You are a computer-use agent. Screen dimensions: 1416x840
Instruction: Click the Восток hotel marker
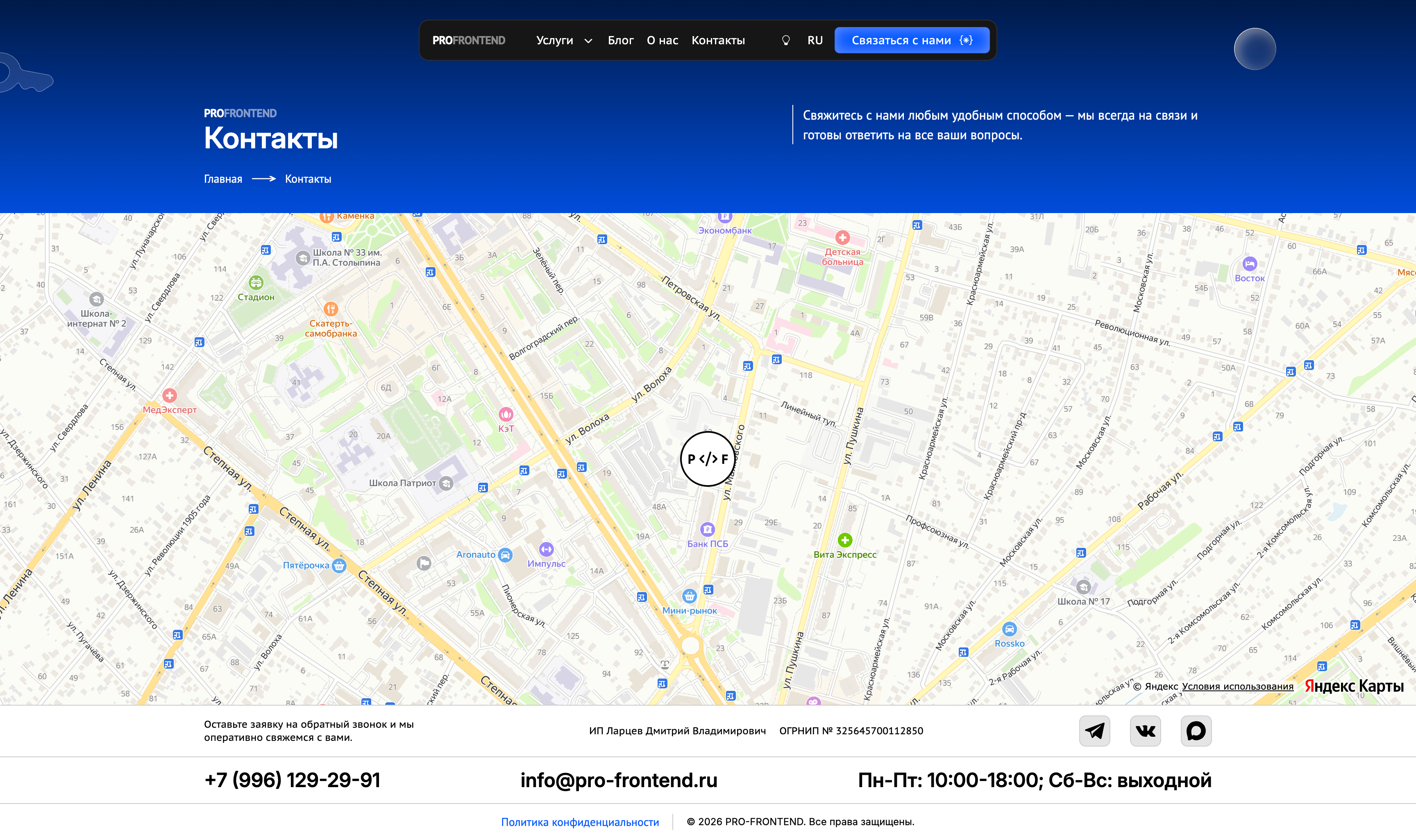coord(1249,264)
